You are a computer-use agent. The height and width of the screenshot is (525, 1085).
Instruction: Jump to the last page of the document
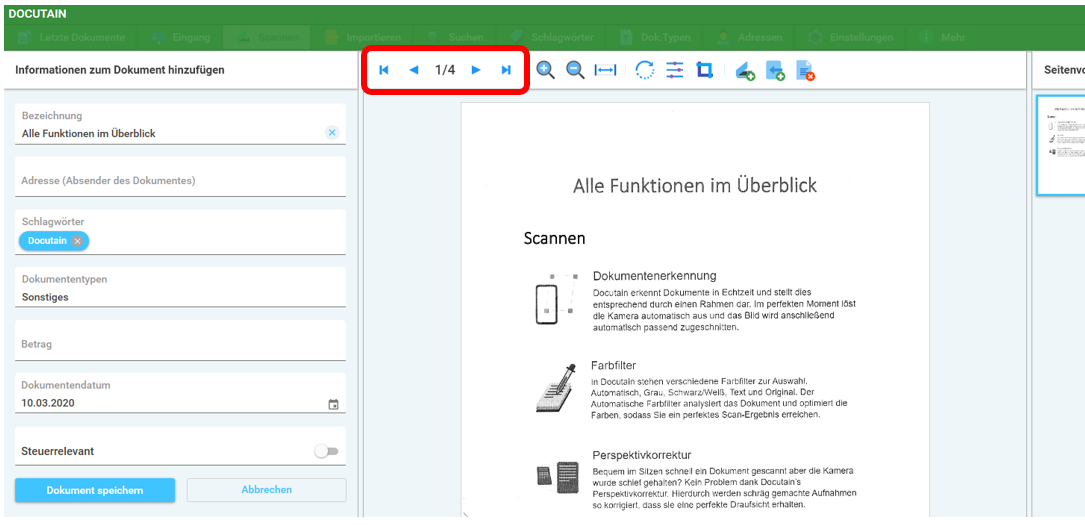pos(506,70)
